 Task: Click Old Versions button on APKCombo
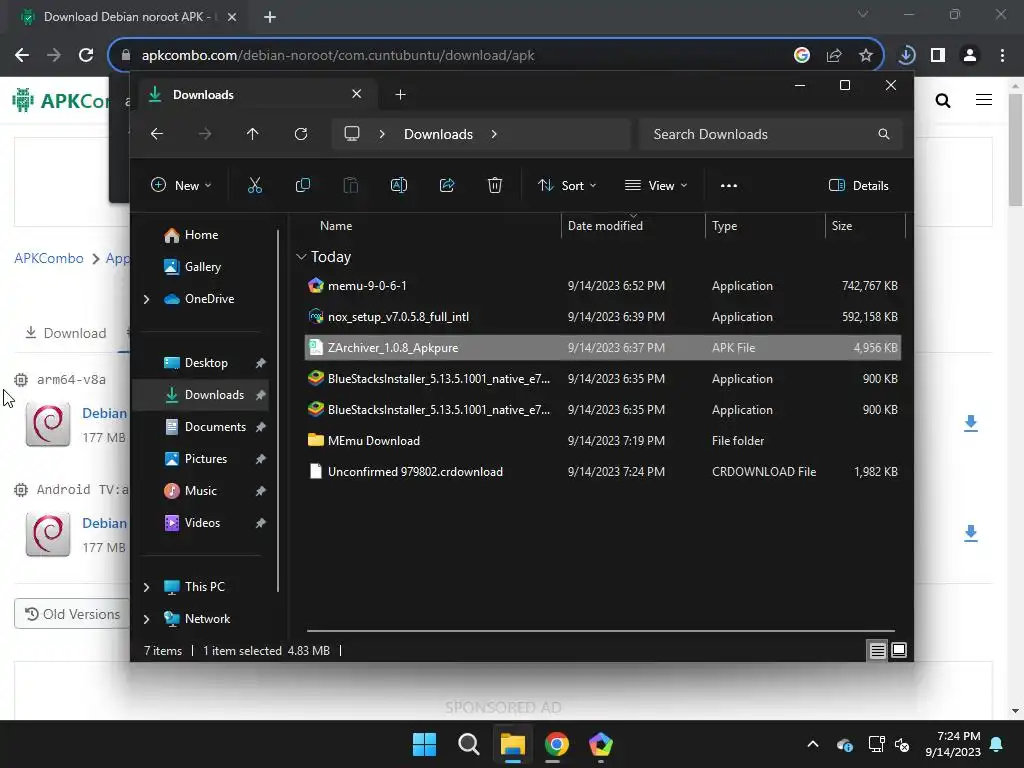coord(72,615)
